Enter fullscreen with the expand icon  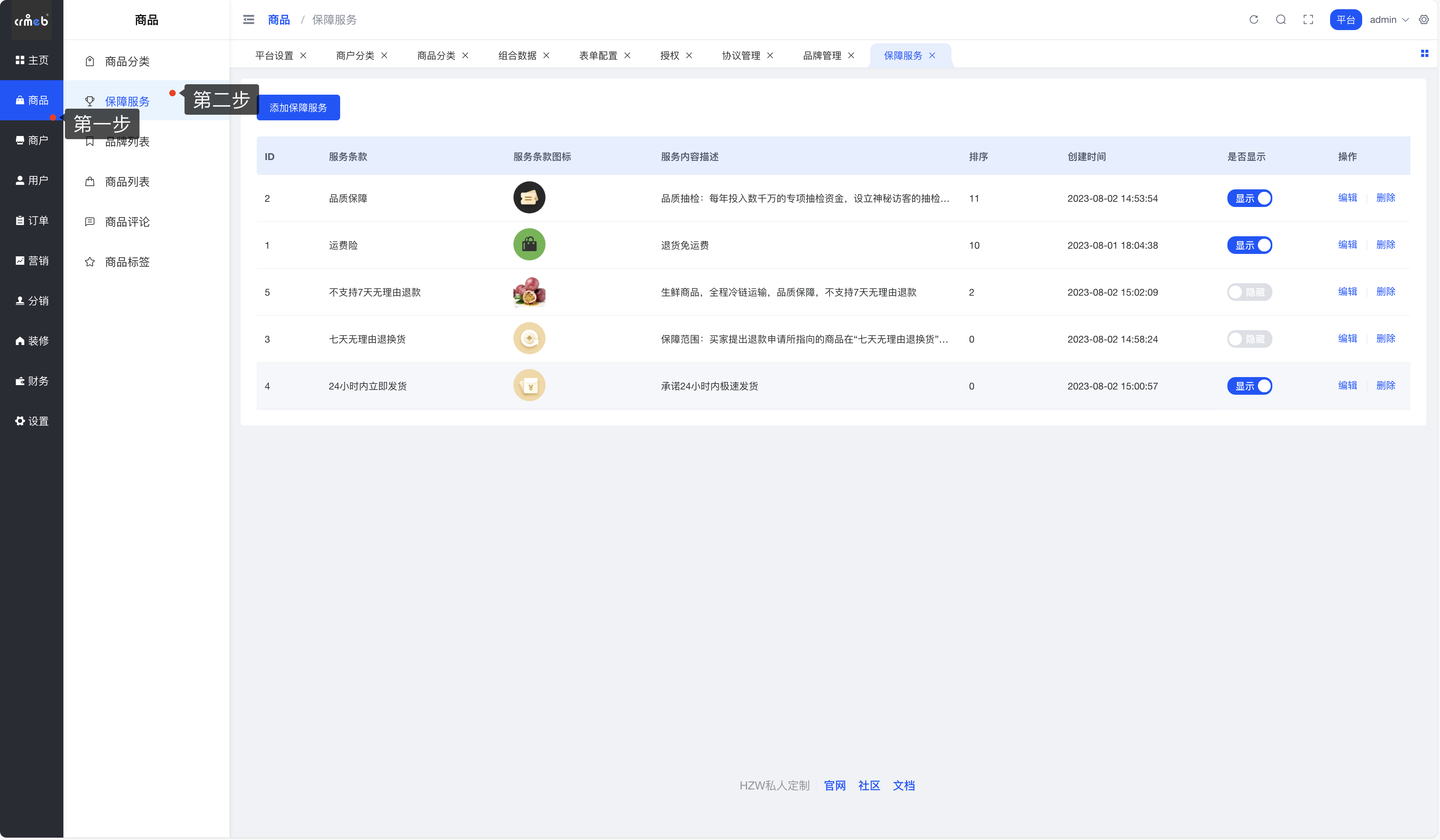coord(1308,19)
